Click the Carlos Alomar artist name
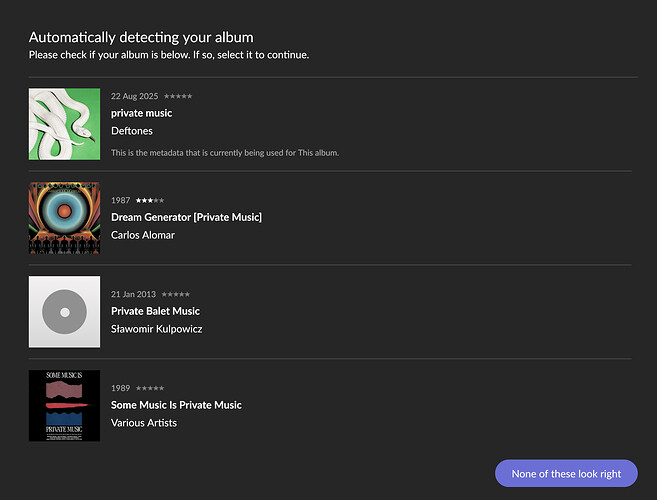The image size is (657, 500). point(143,235)
